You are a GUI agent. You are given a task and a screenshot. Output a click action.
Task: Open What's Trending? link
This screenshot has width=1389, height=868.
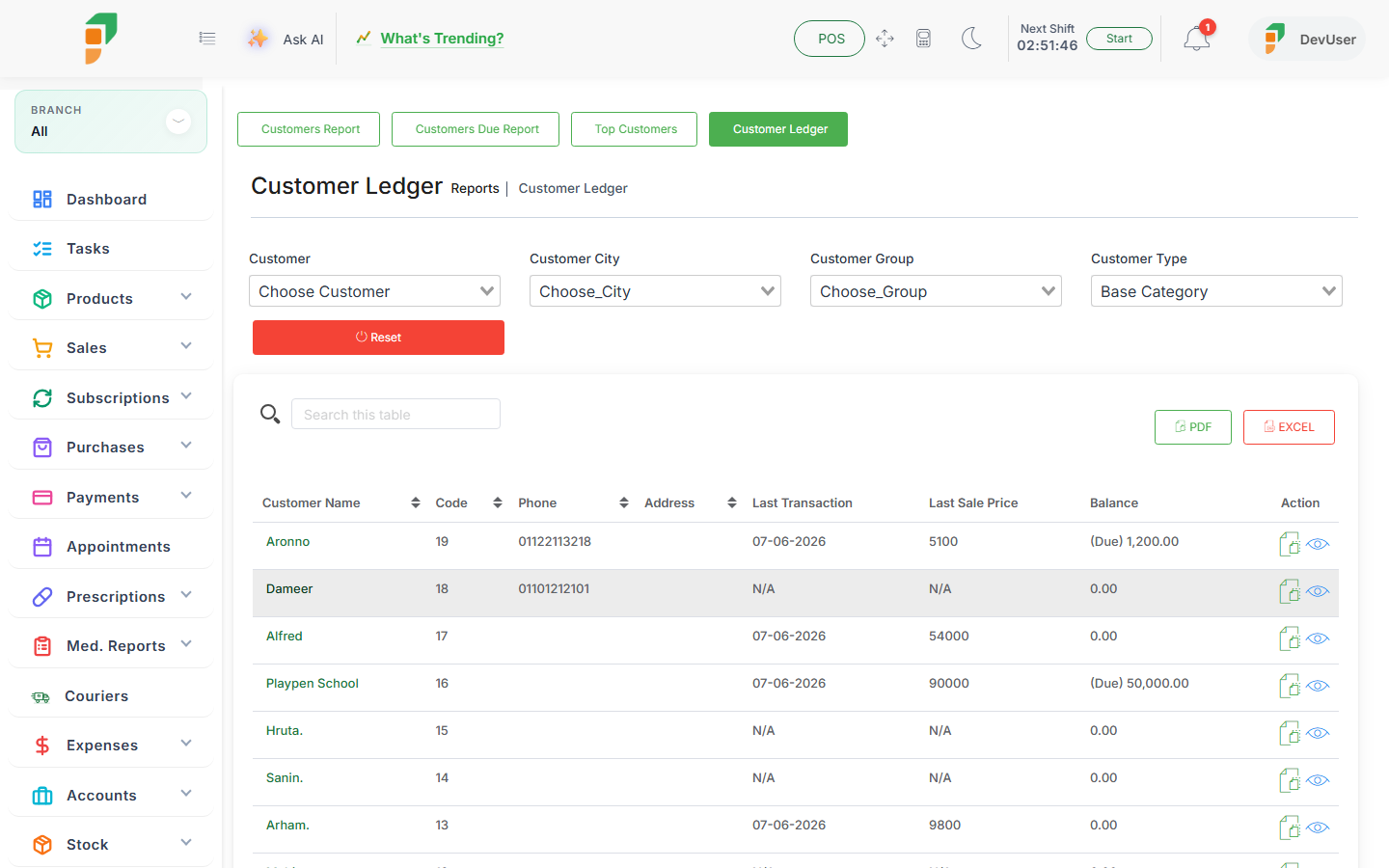[442, 39]
